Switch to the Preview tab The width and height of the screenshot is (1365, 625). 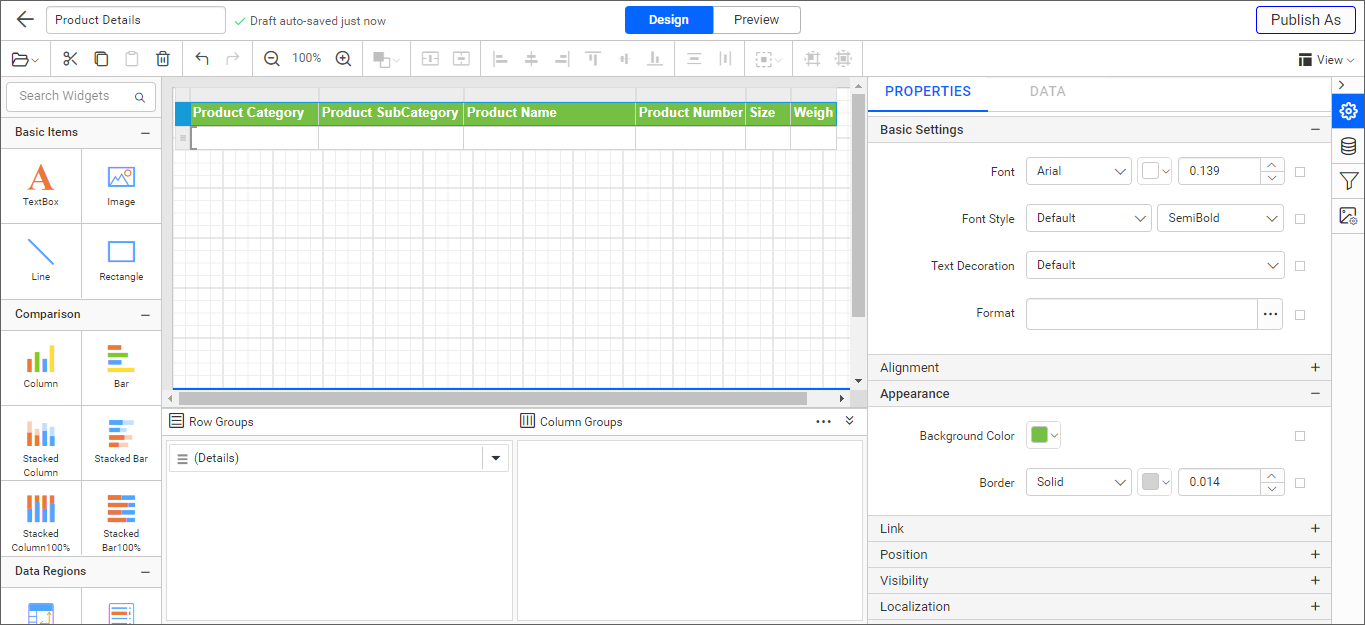pyautogui.click(x=757, y=20)
